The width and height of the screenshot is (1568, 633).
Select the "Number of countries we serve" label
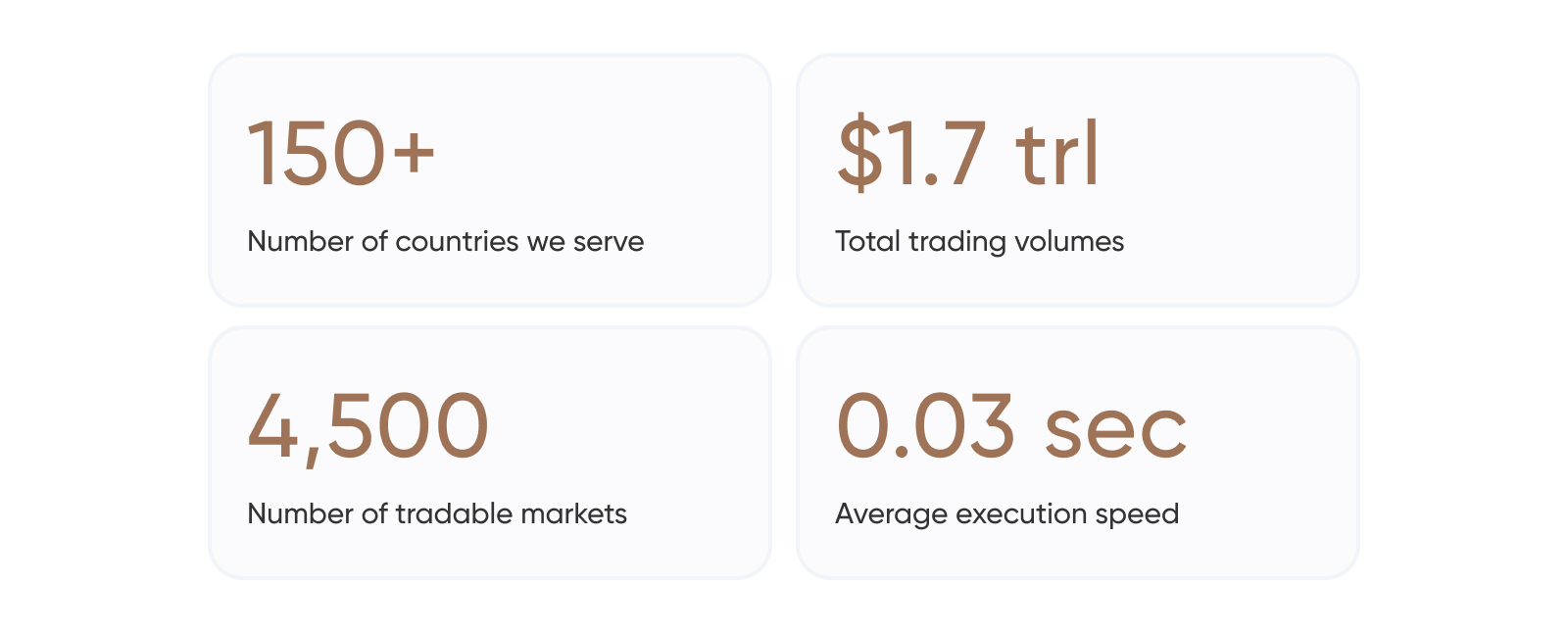coord(445,241)
